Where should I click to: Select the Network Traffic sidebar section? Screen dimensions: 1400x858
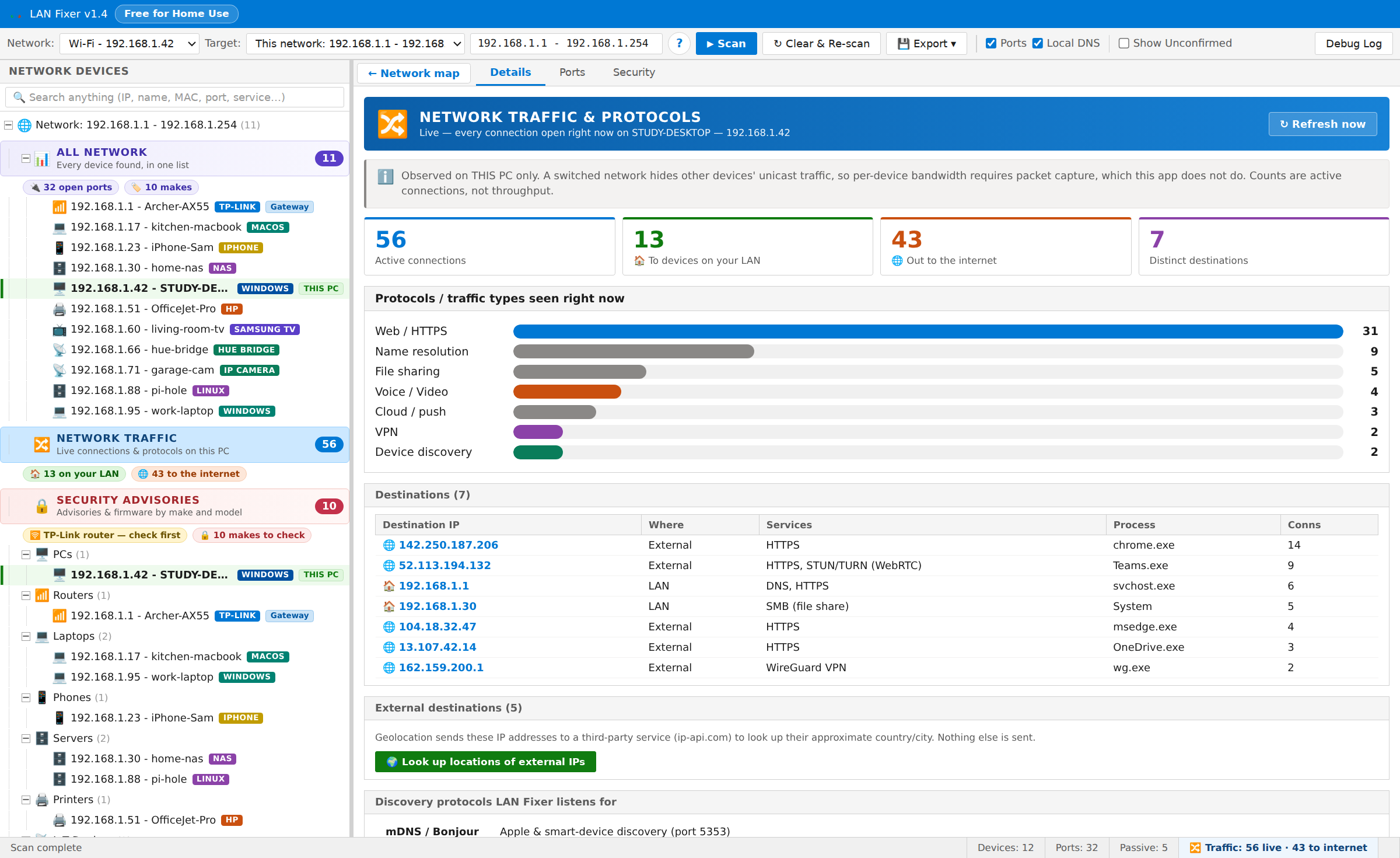click(x=175, y=444)
